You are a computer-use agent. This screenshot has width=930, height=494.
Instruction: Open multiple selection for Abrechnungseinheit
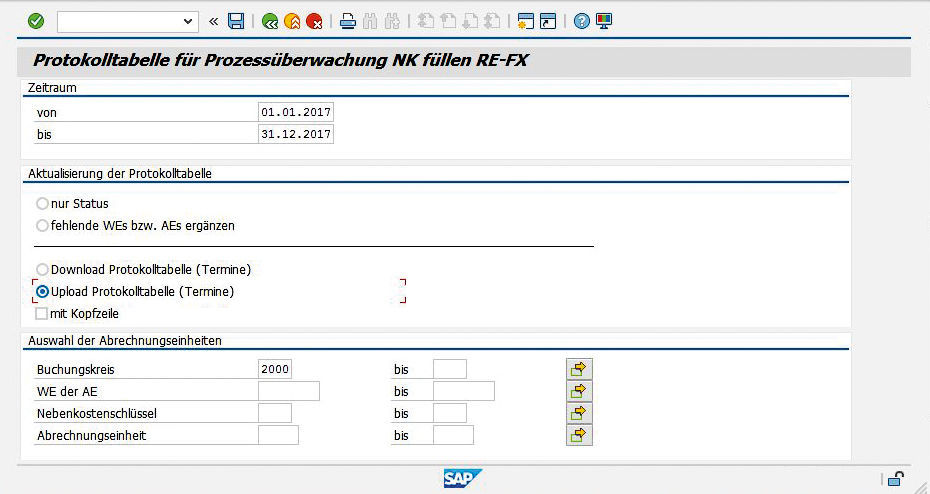click(579, 435)
